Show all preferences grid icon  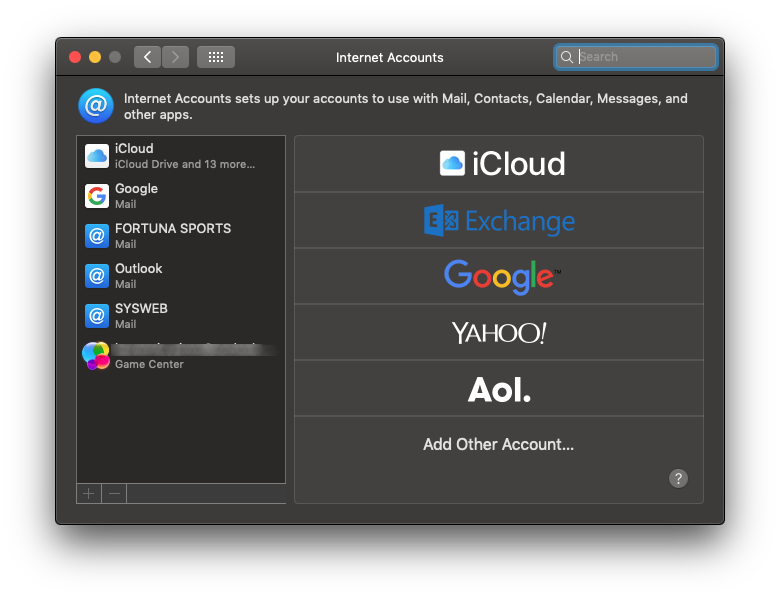click(x=216, y=57)
